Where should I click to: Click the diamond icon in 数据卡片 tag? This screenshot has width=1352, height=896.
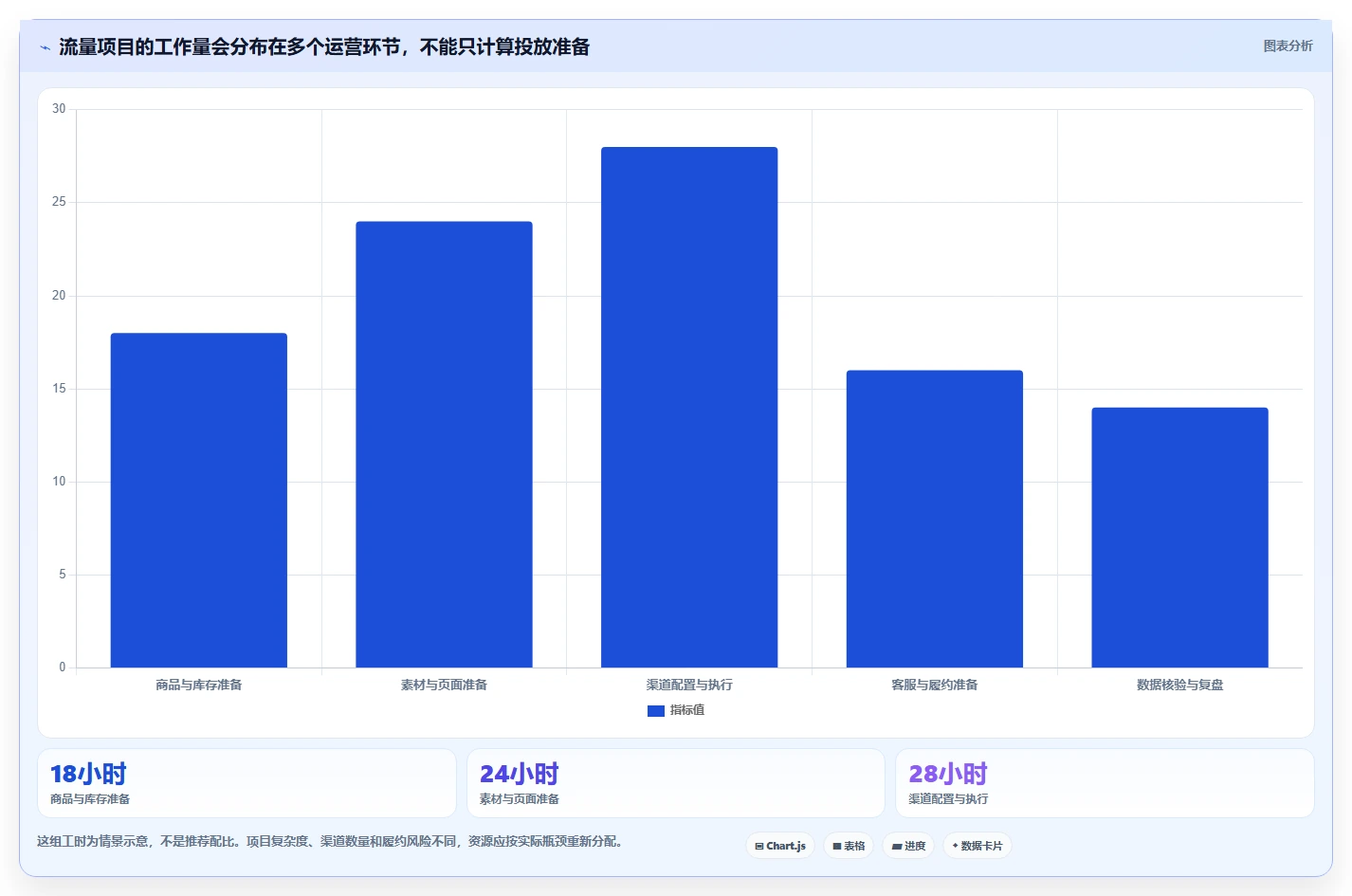pyautogui.click(x=955, y=846)
